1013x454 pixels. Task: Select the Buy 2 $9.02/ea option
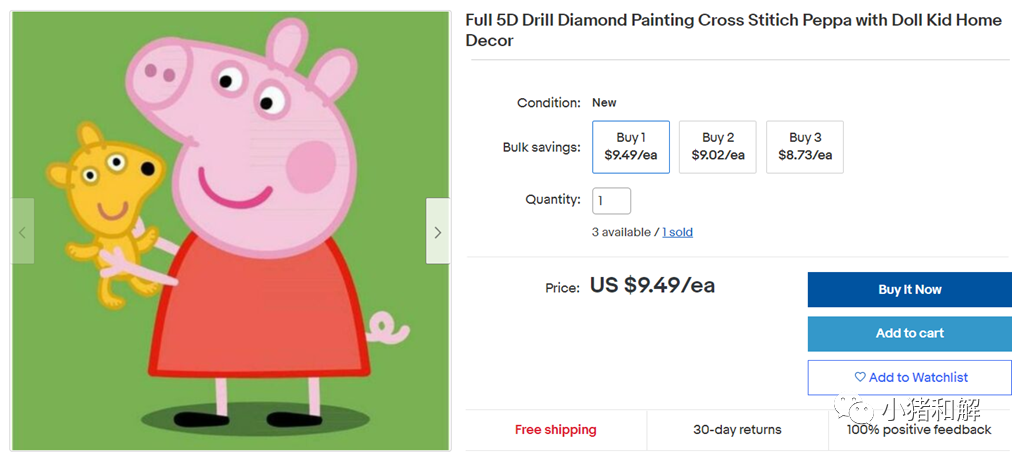tap(717, 147)
